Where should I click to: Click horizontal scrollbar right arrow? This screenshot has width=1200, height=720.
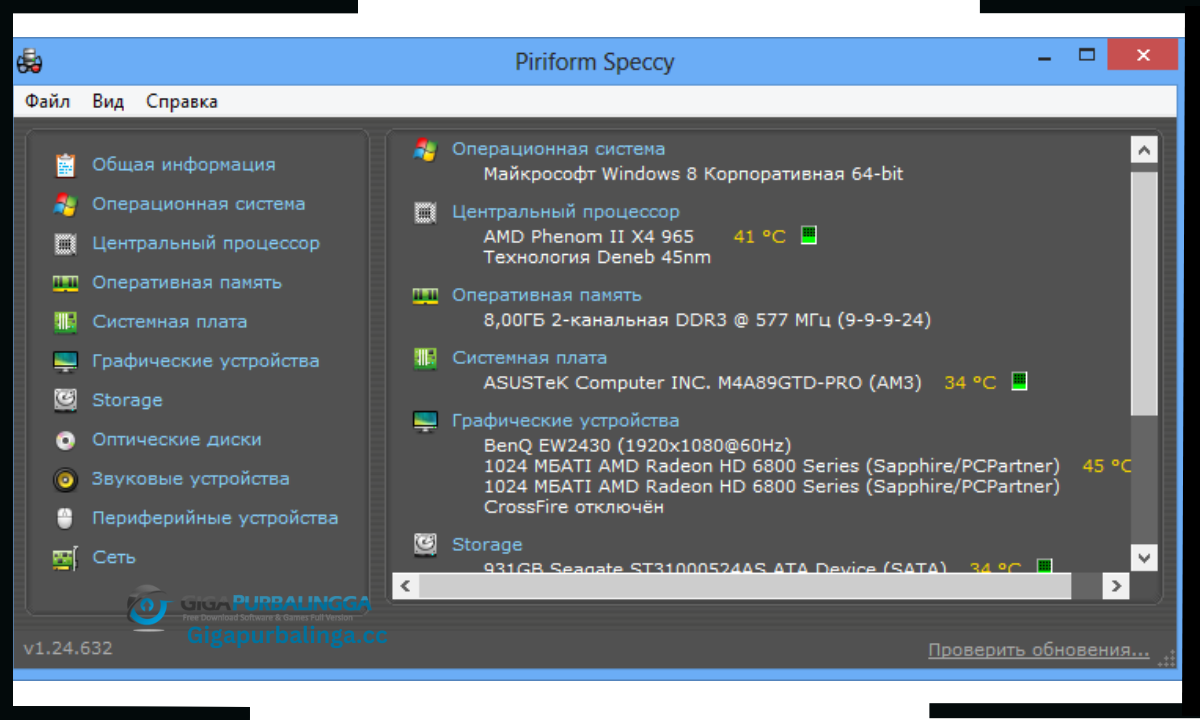(1116, 586)
